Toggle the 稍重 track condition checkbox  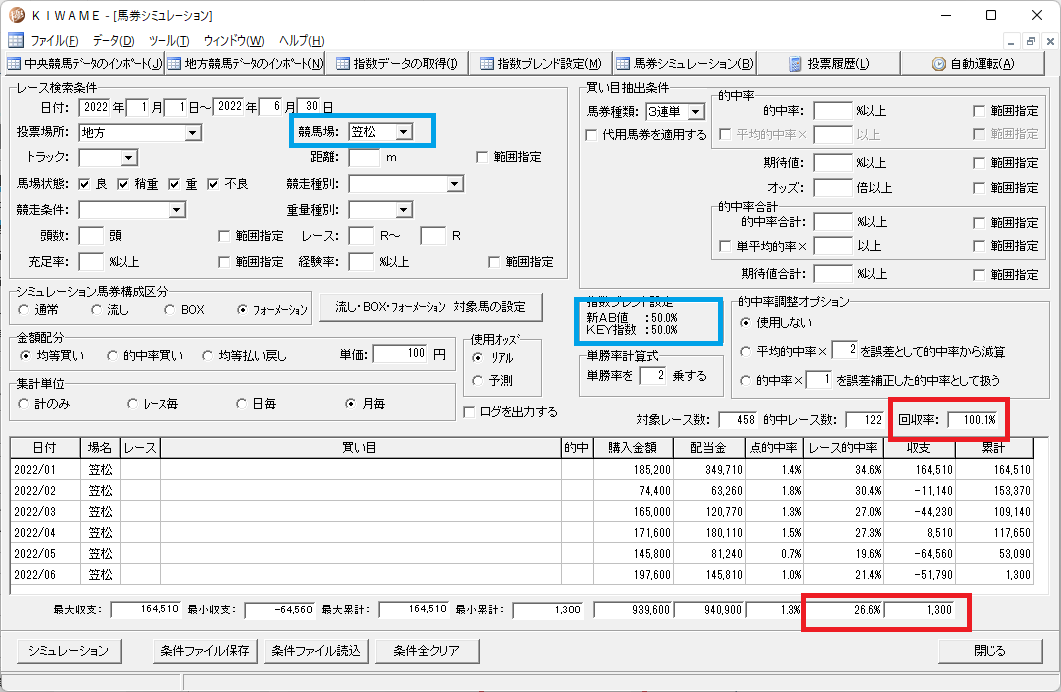tap(123, 184)
